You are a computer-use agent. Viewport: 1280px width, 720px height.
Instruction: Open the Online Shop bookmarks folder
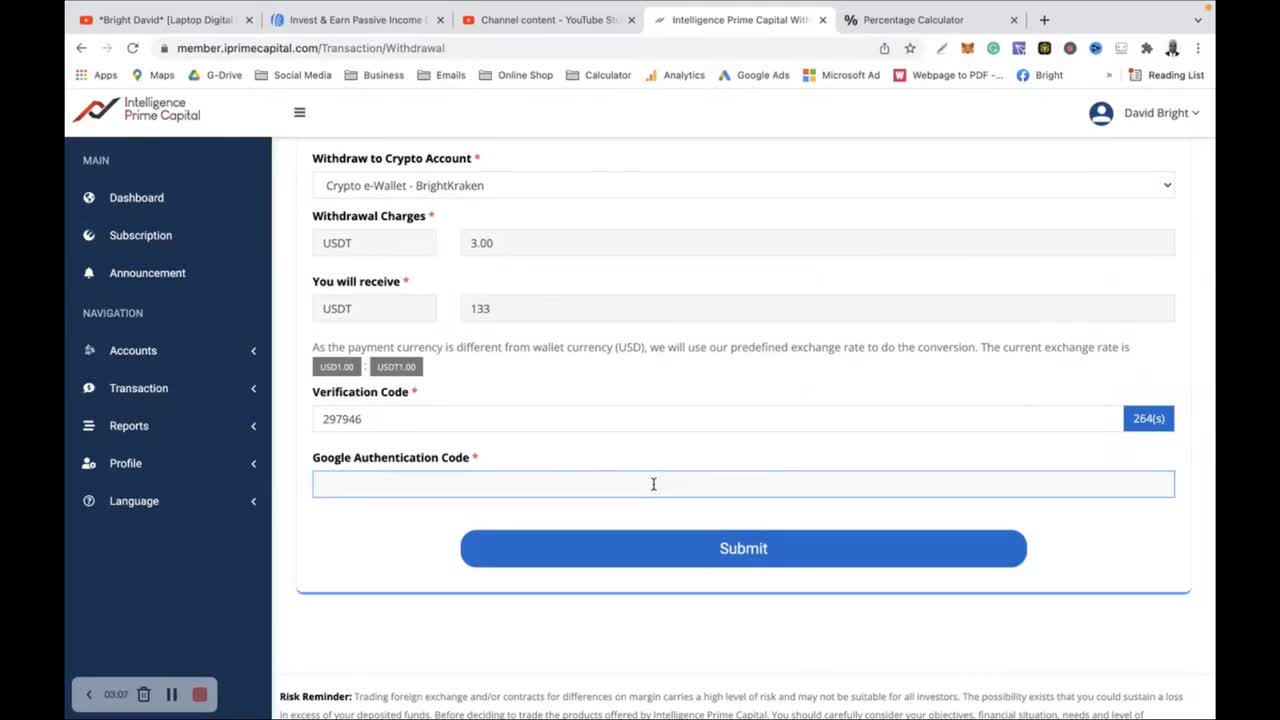coord(515,75)
